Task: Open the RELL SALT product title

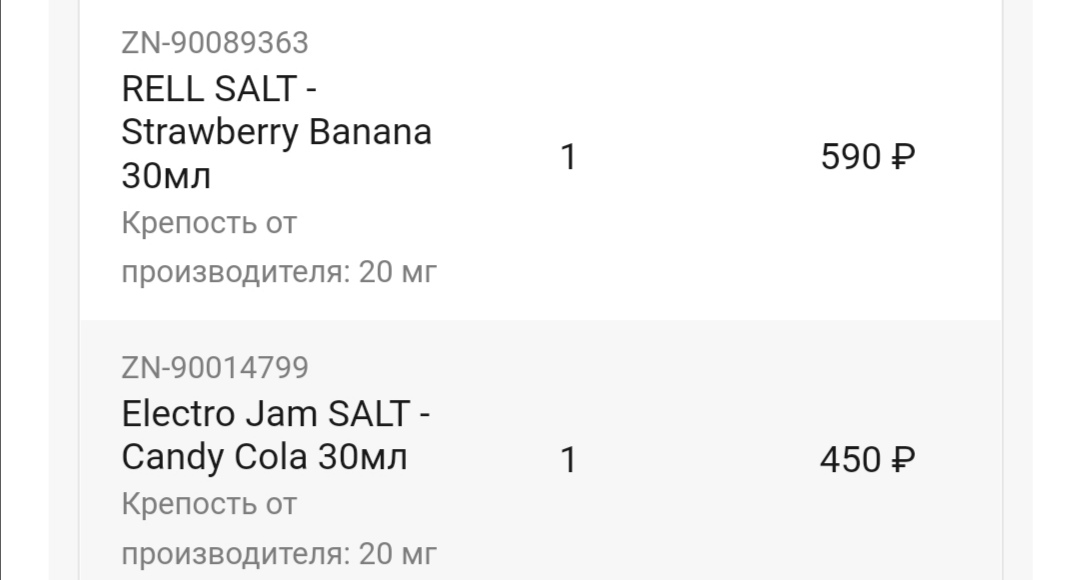Action: pyautogui.click(x=276, y=132)
